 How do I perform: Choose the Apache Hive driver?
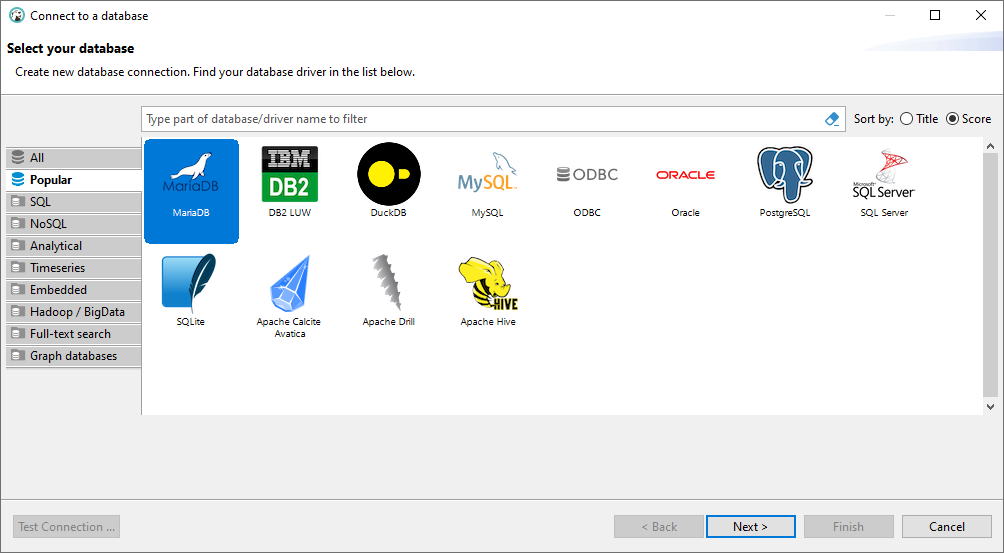tap(487, 284)
